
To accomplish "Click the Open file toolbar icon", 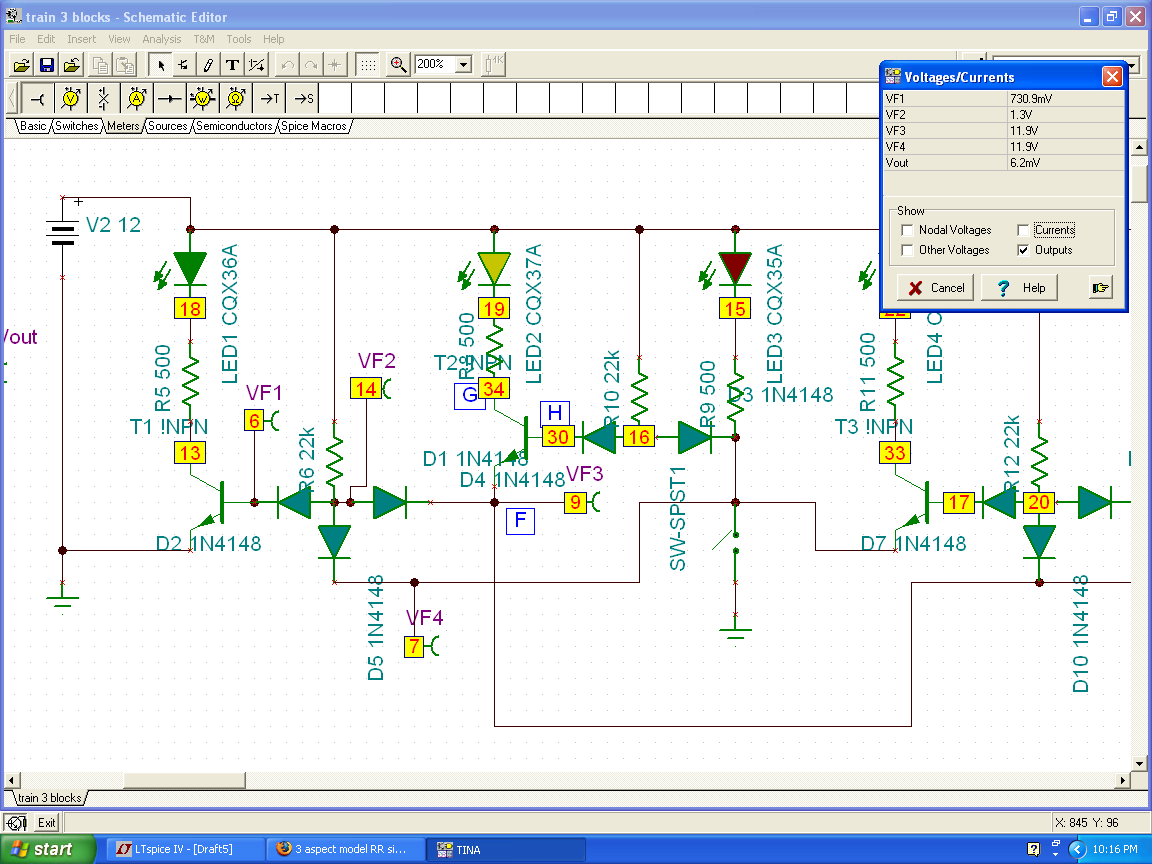I will click(22, 65).
